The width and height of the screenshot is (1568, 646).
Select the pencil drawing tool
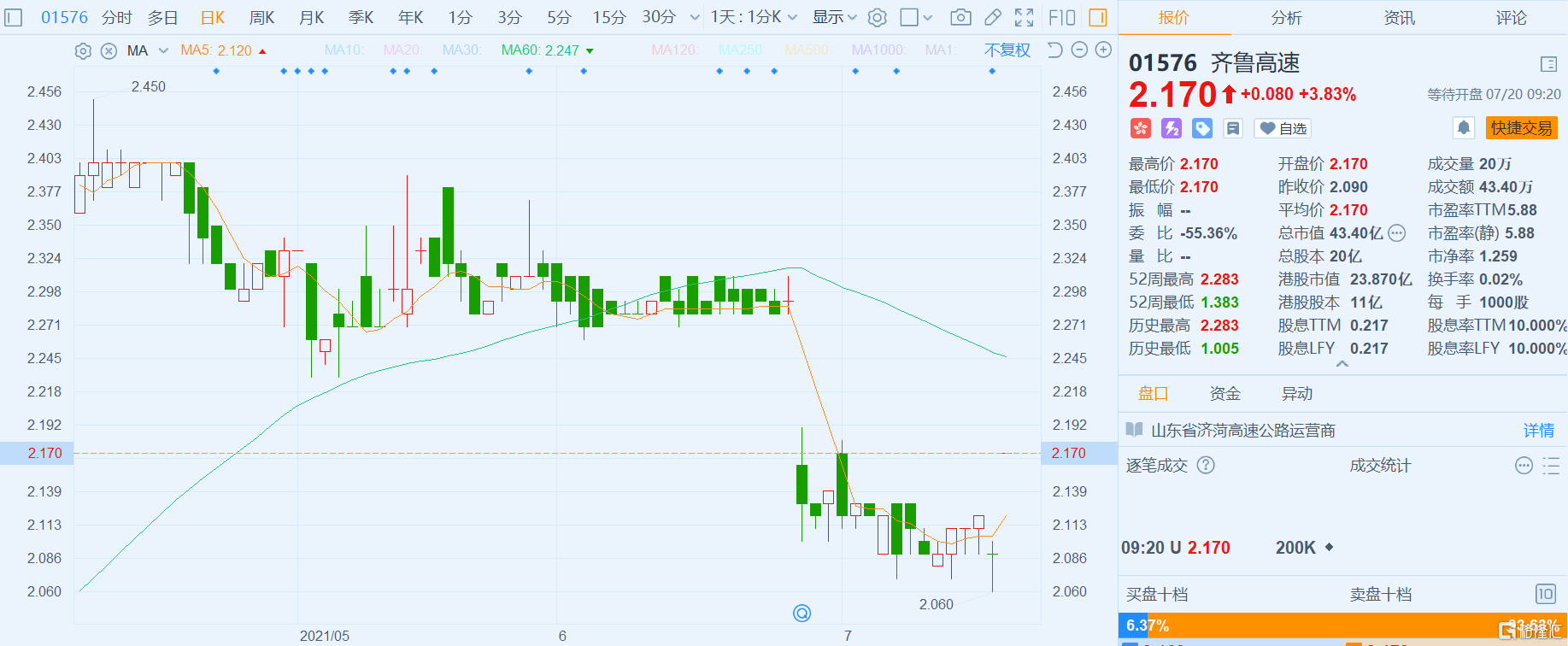pyautogui.click(x=993, y=17)
